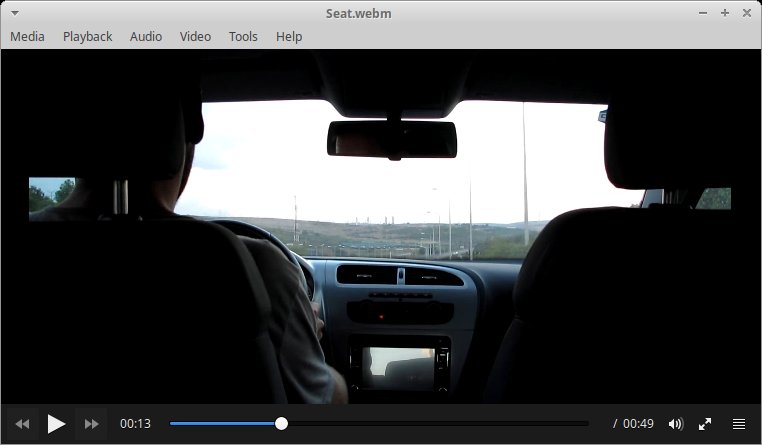Click the elapsed time label 00:13
The width and height of the screenshot is (762, 445).
[x=136, y=424]
